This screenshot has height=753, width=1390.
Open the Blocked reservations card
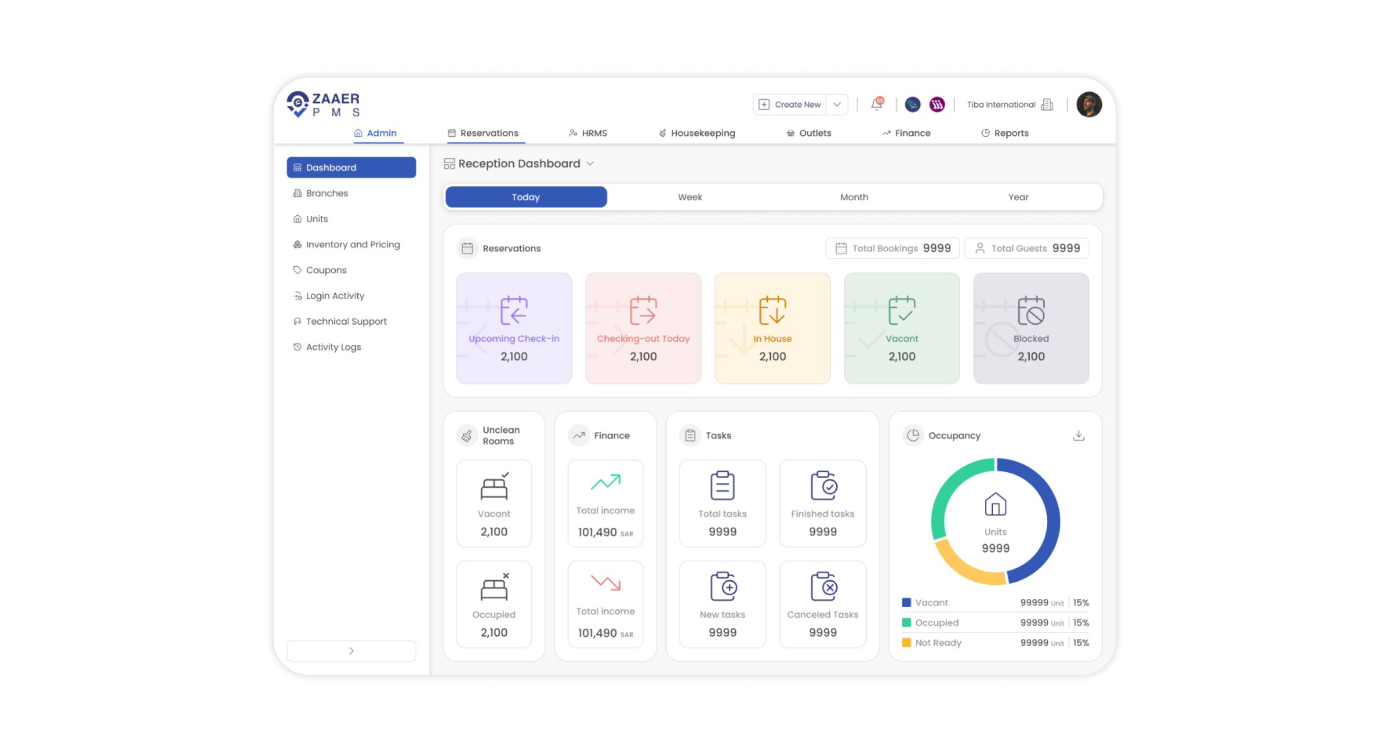click(x=1031, y=328)
